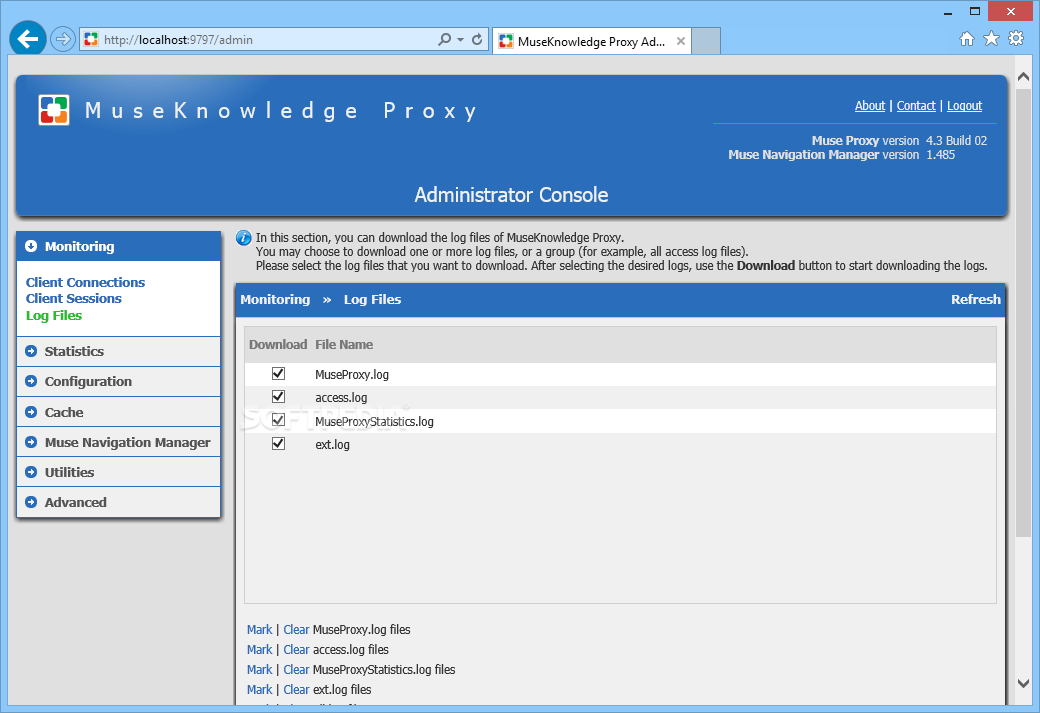Viewport: 1040px width, 713px height.
Task: Collapse the Monitoring section arrow icon
Action: tap(31, 246)
